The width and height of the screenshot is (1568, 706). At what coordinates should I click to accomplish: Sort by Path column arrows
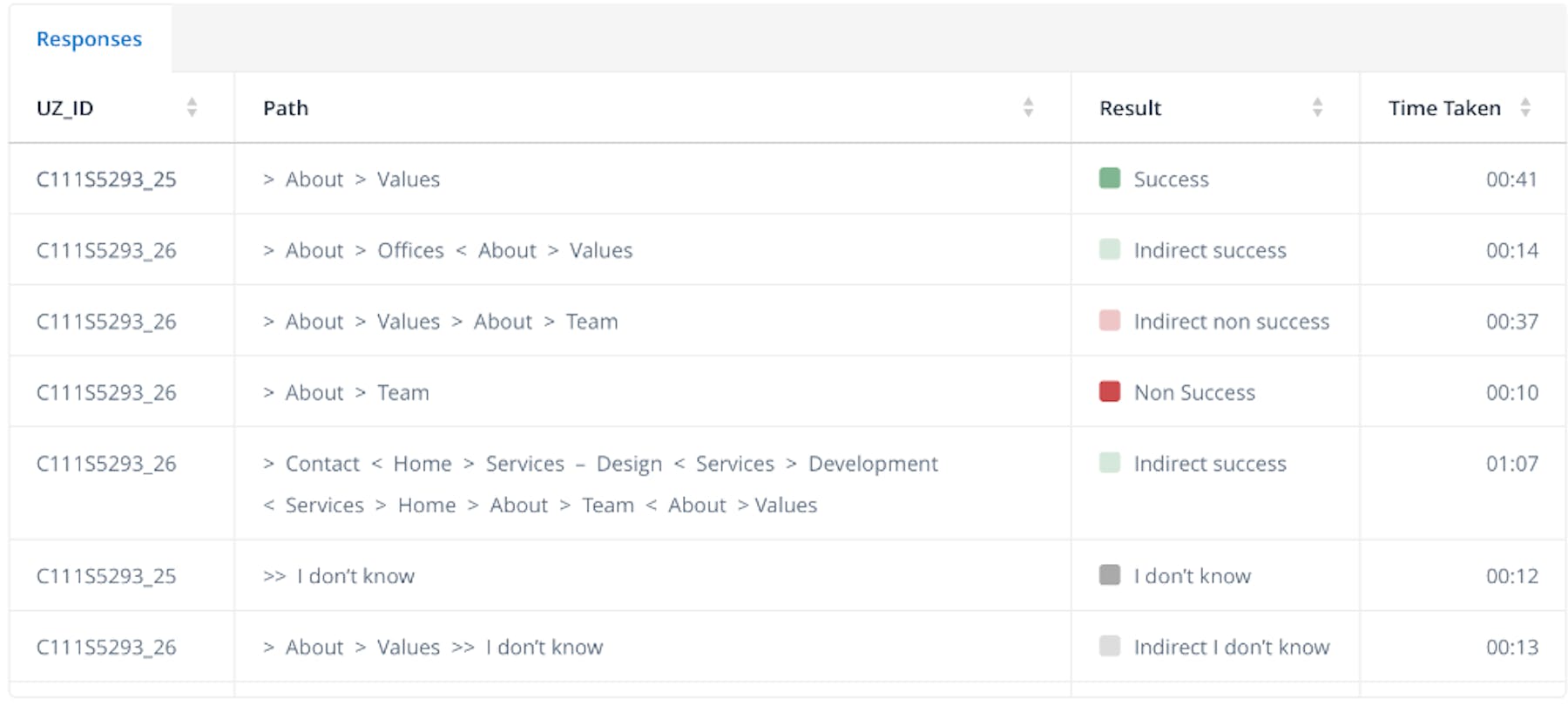[1028, 107]
